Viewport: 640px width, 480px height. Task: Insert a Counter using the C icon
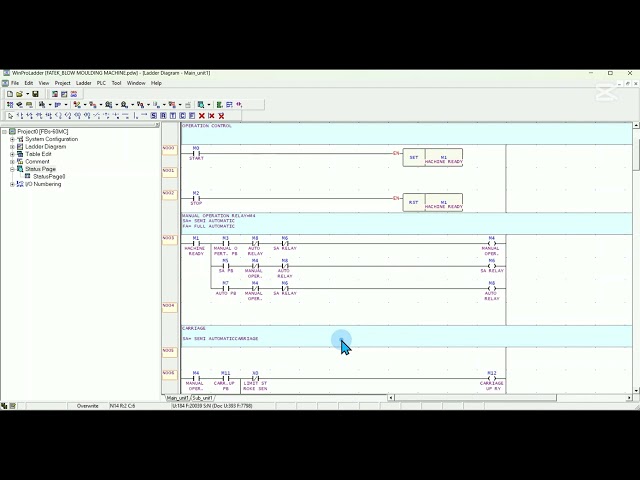tap(182, 116)
